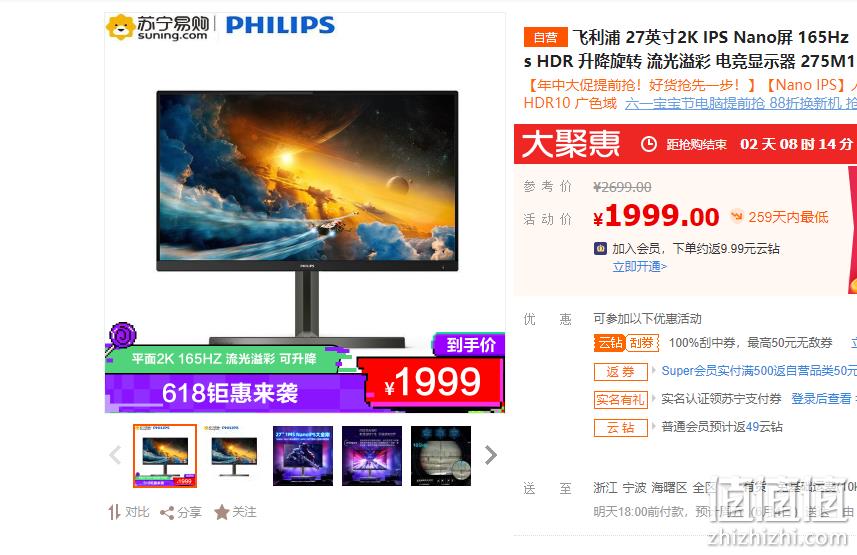Viewport: 857px width, 555px height.
Task: Select the third gaming scene thumbnail
Action: [x=303, y=455]
